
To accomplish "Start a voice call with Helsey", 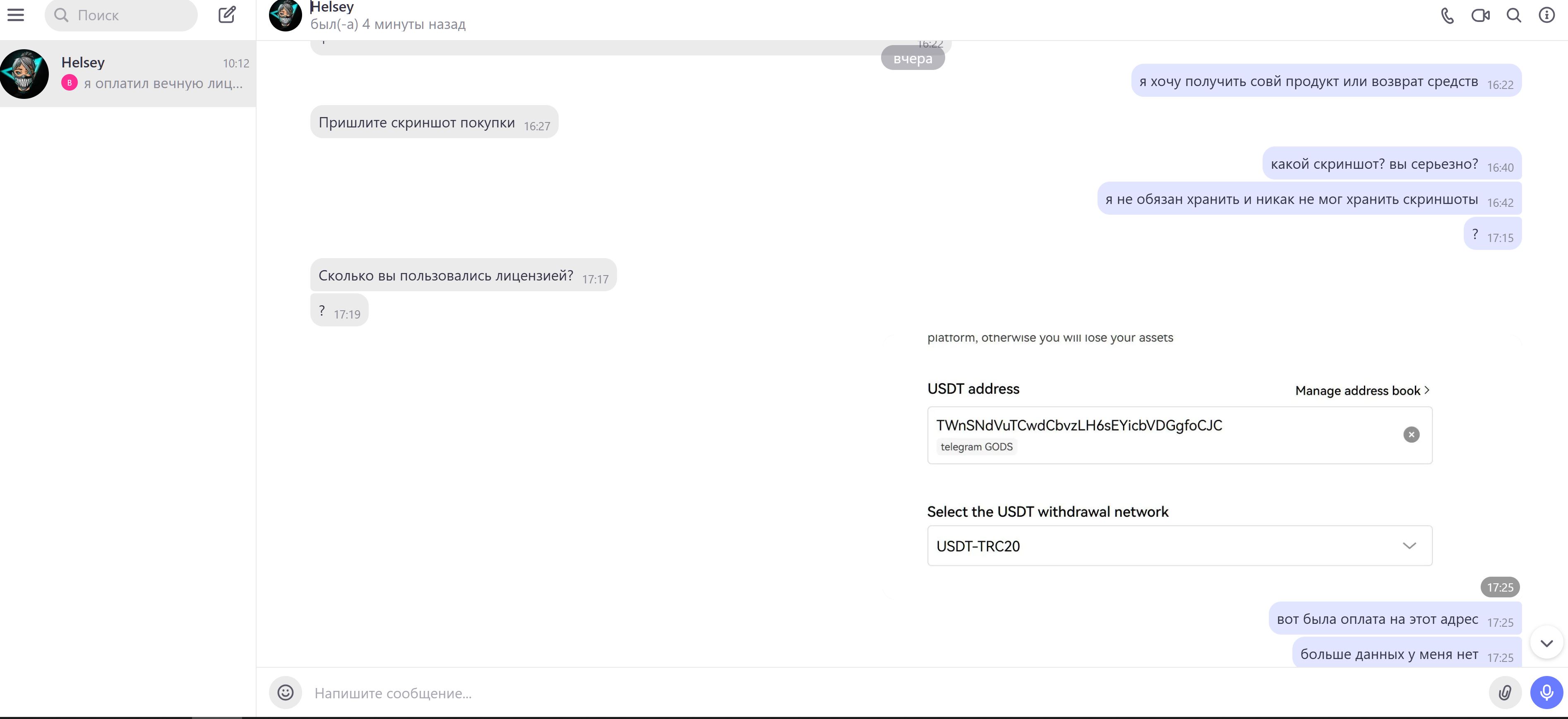I will click(1448, 15).
